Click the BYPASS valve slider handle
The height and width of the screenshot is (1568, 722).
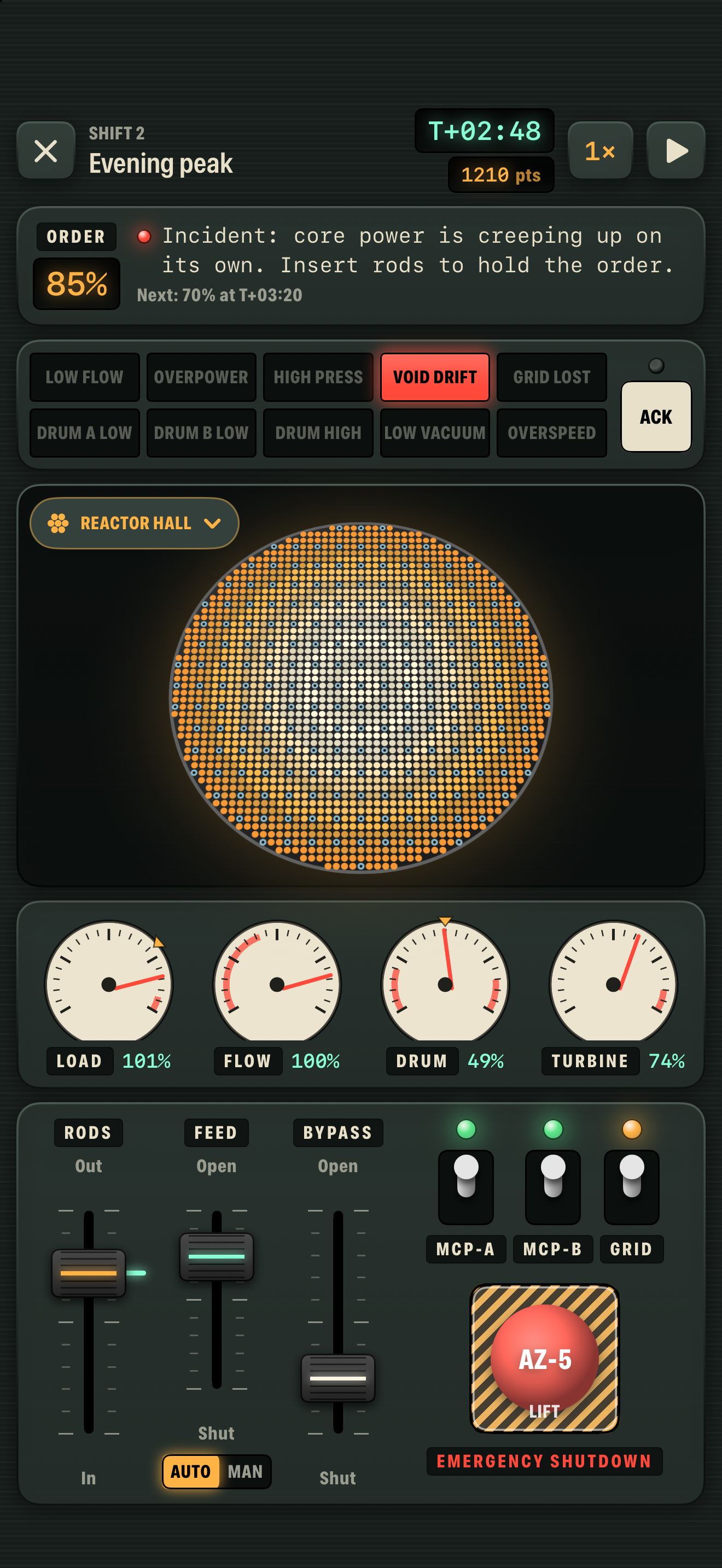pyautogui.click(x=338, y=1378)
